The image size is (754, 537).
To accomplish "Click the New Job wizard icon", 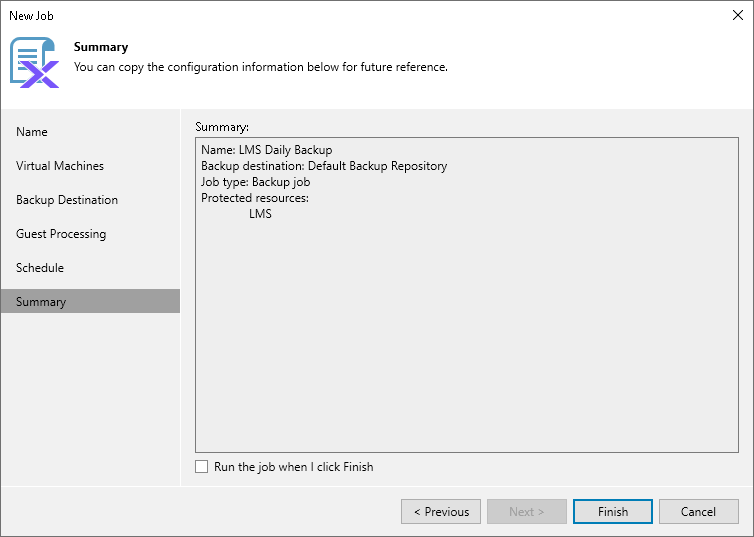I will pyautogui.click(x=34, y=62).
